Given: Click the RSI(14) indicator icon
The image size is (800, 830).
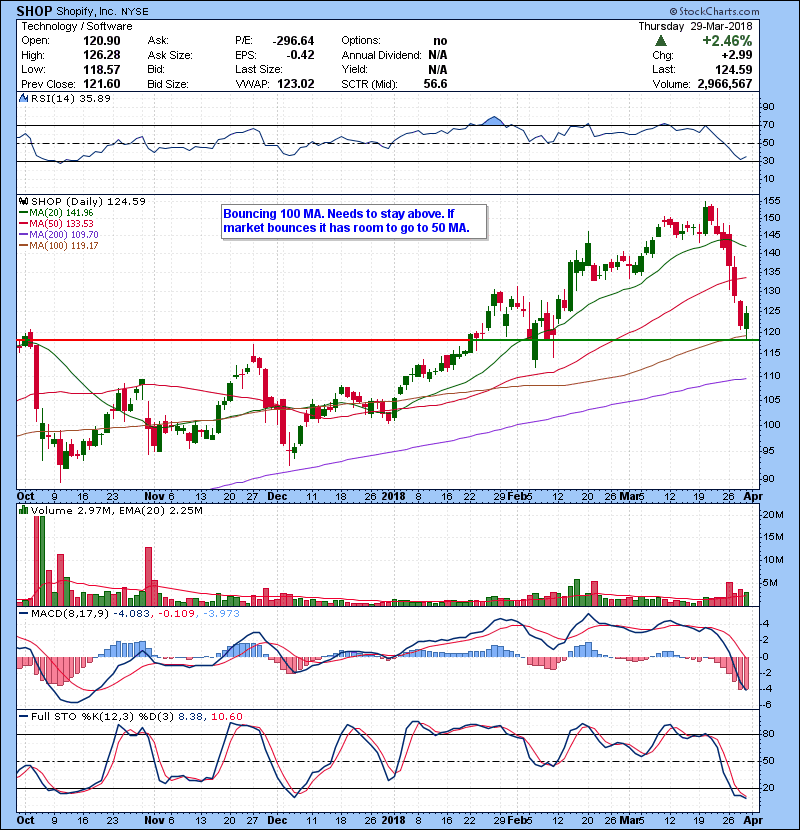Looking at the screenshot, I should click(x=24, y=98).
